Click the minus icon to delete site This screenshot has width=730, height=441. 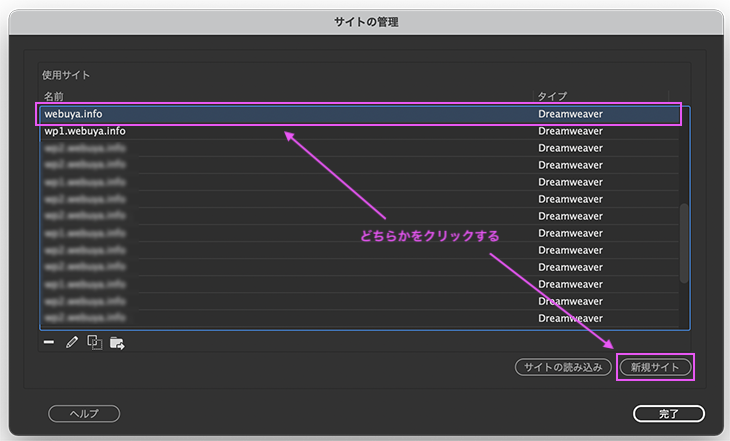pyautogui.click(x=49, y=343)
